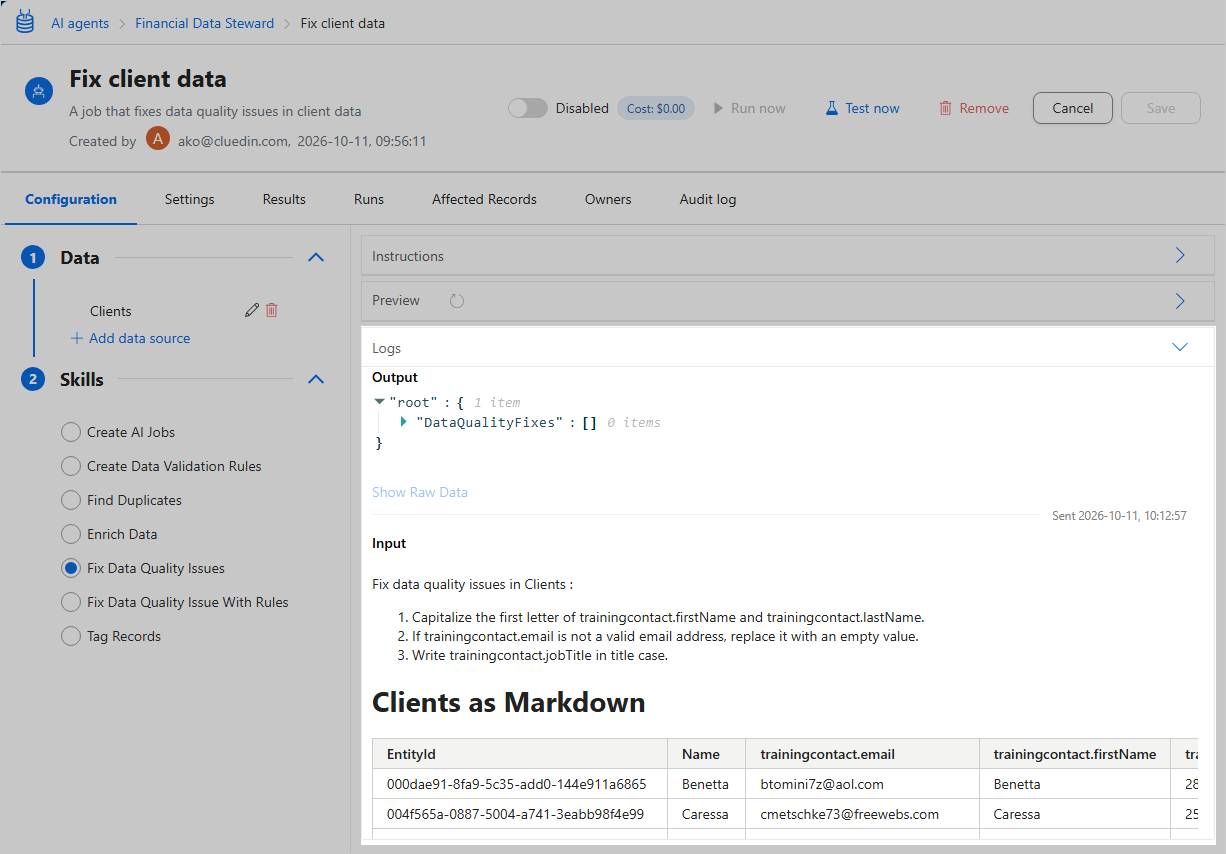The image size is (1226, 854).
Task: Click the step 2 Skills number badge
Action: (33, 379)
